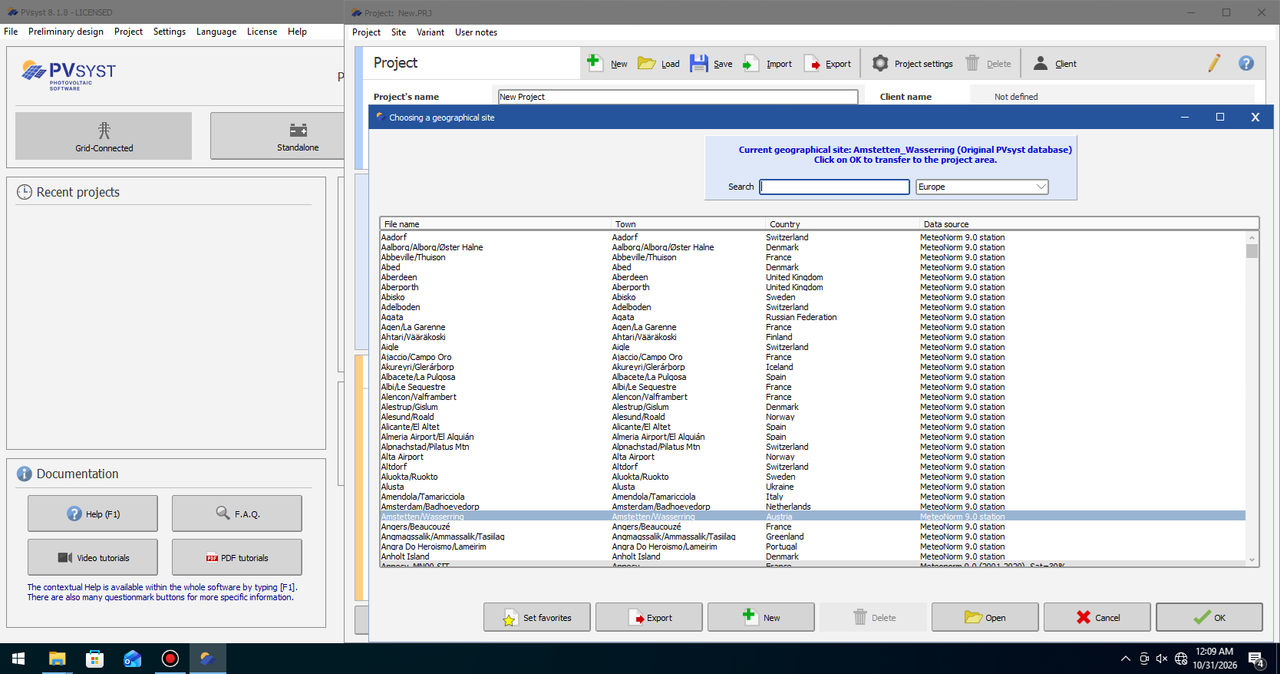Open Video tutorials button

pos(93,557)
